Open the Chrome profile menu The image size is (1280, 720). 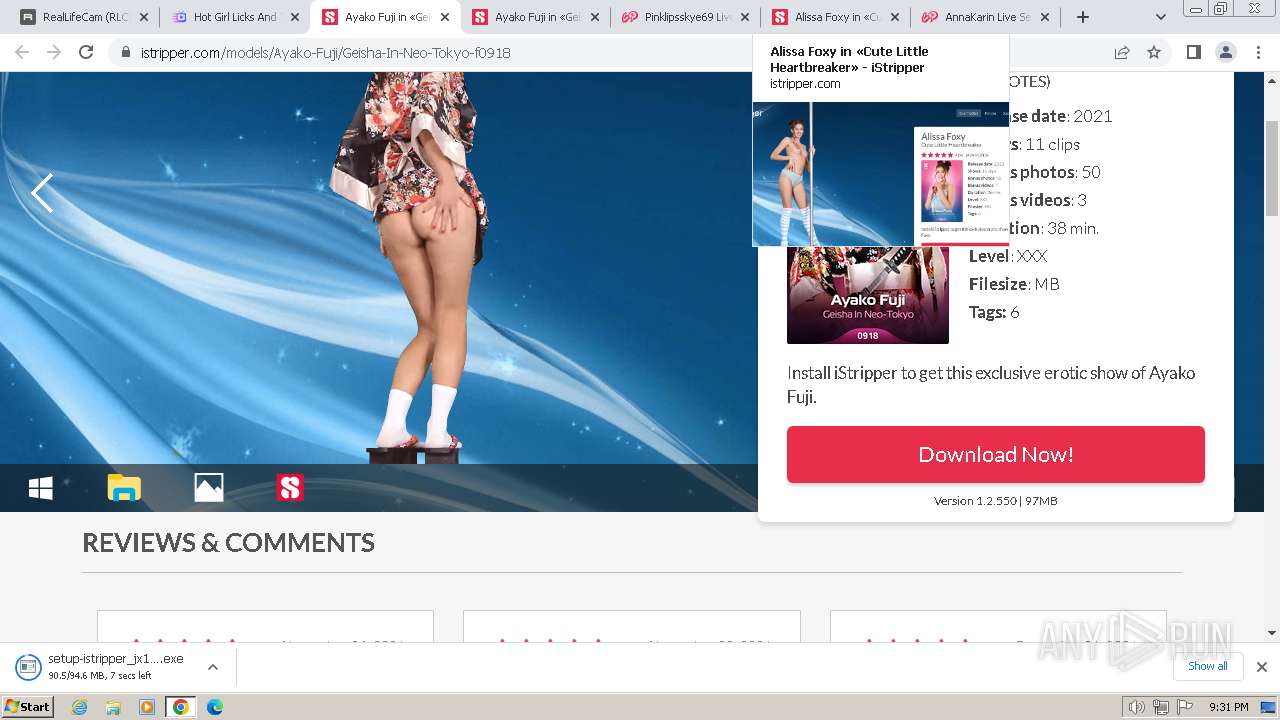tap(1225, 52)
